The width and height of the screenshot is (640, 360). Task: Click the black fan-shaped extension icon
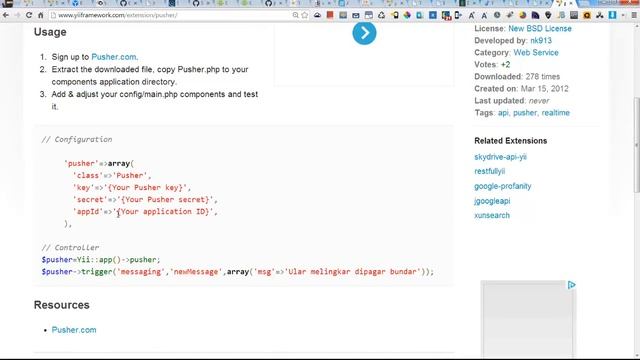(x=600, y=16)
